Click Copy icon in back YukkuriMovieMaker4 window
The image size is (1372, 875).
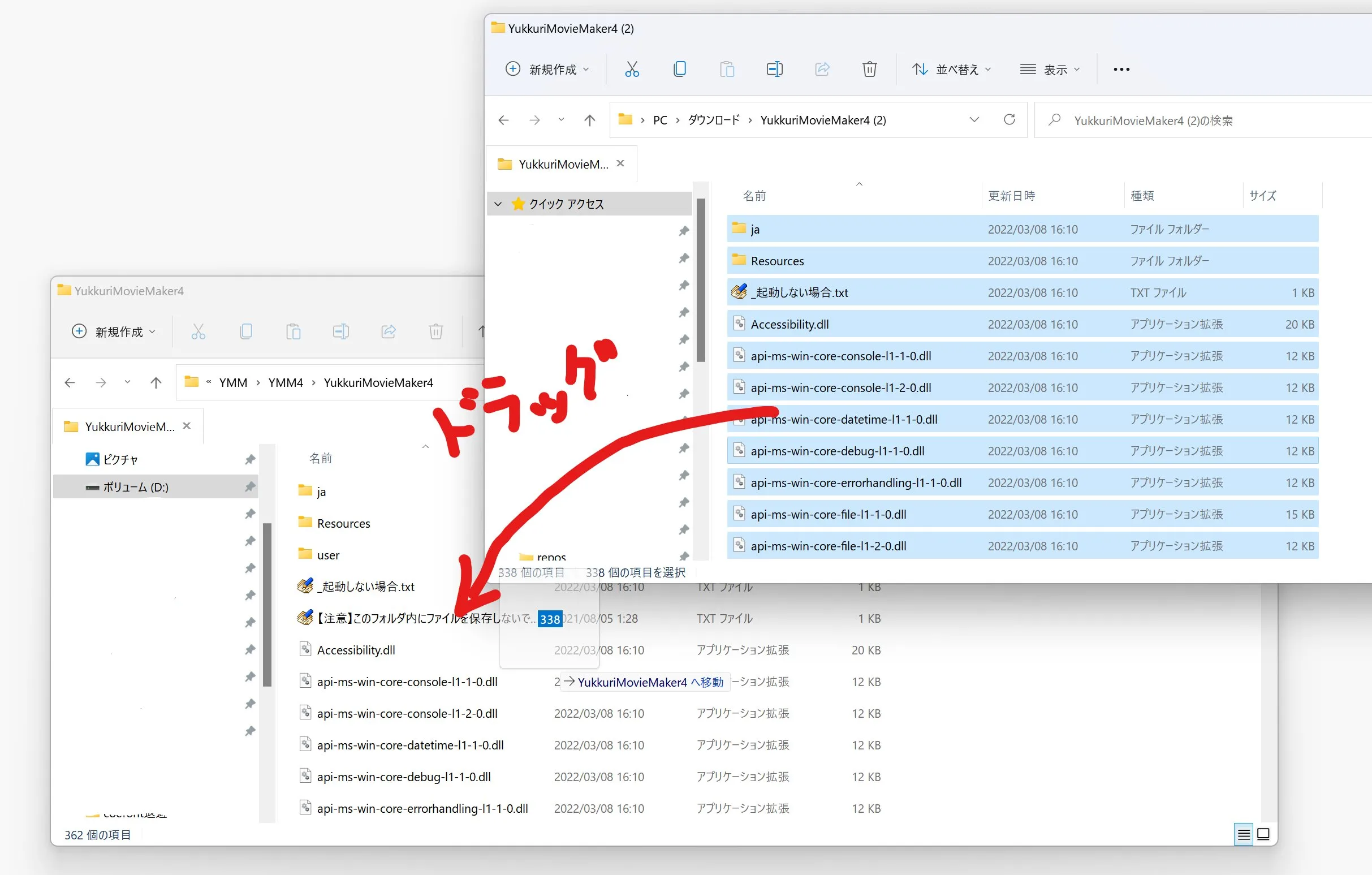point(246,331)
